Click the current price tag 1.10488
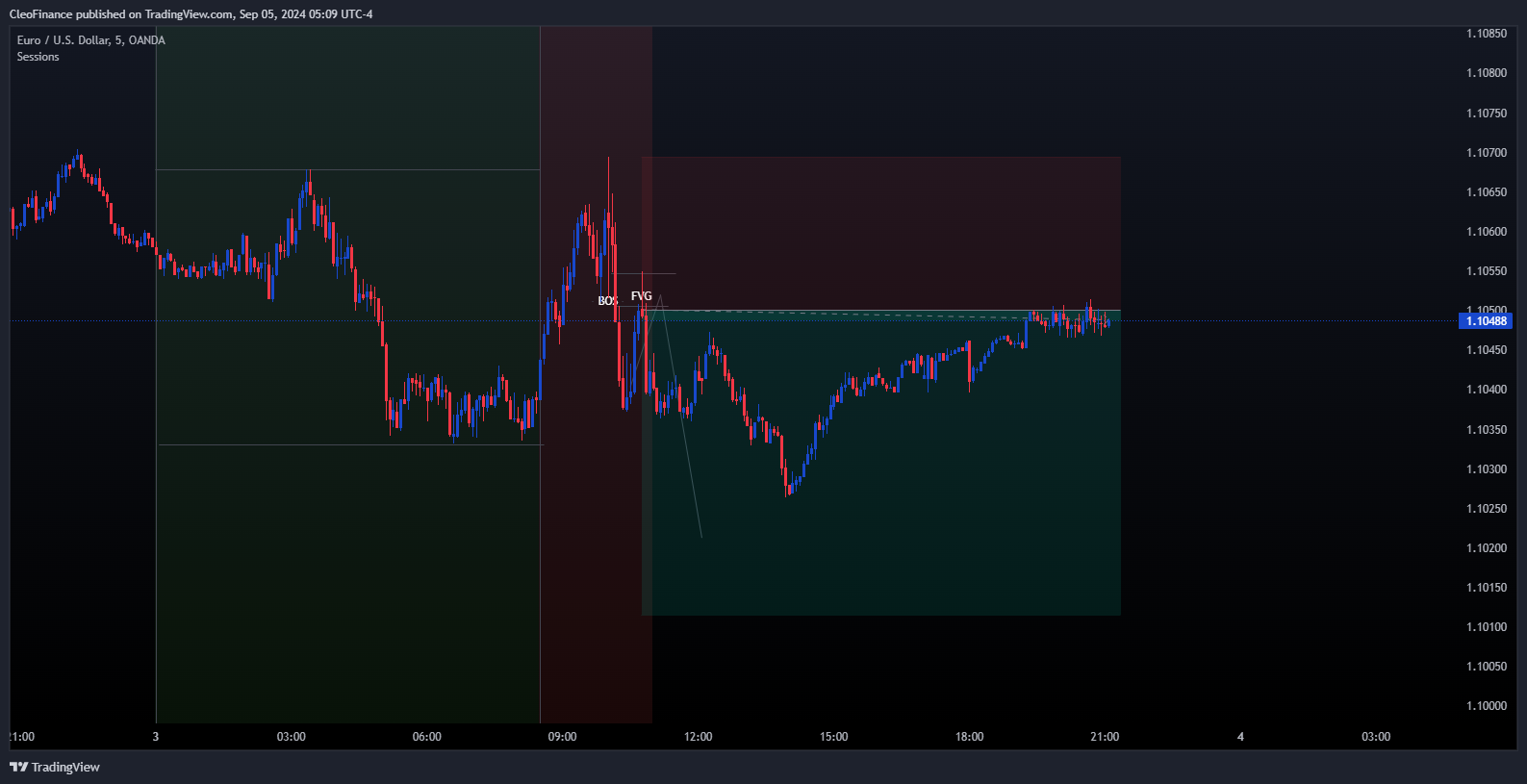 tap(1486, 320)
